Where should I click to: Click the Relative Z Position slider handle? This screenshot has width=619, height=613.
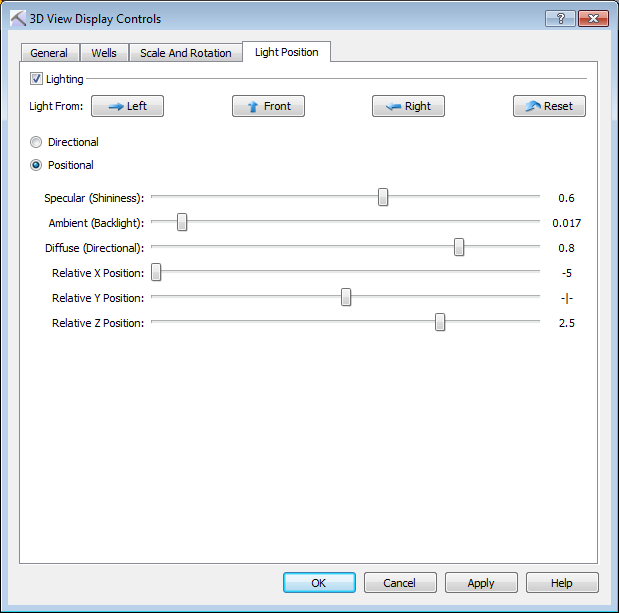click(x=440, y=322)
